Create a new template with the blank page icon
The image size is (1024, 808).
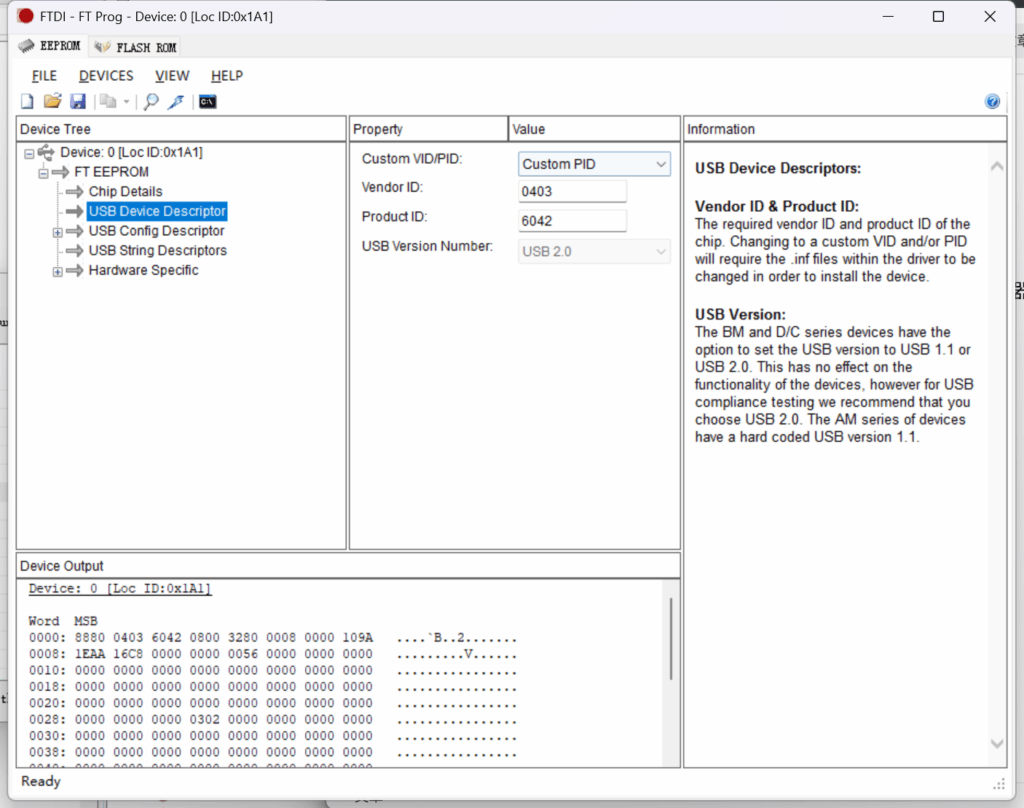(27, 101)
